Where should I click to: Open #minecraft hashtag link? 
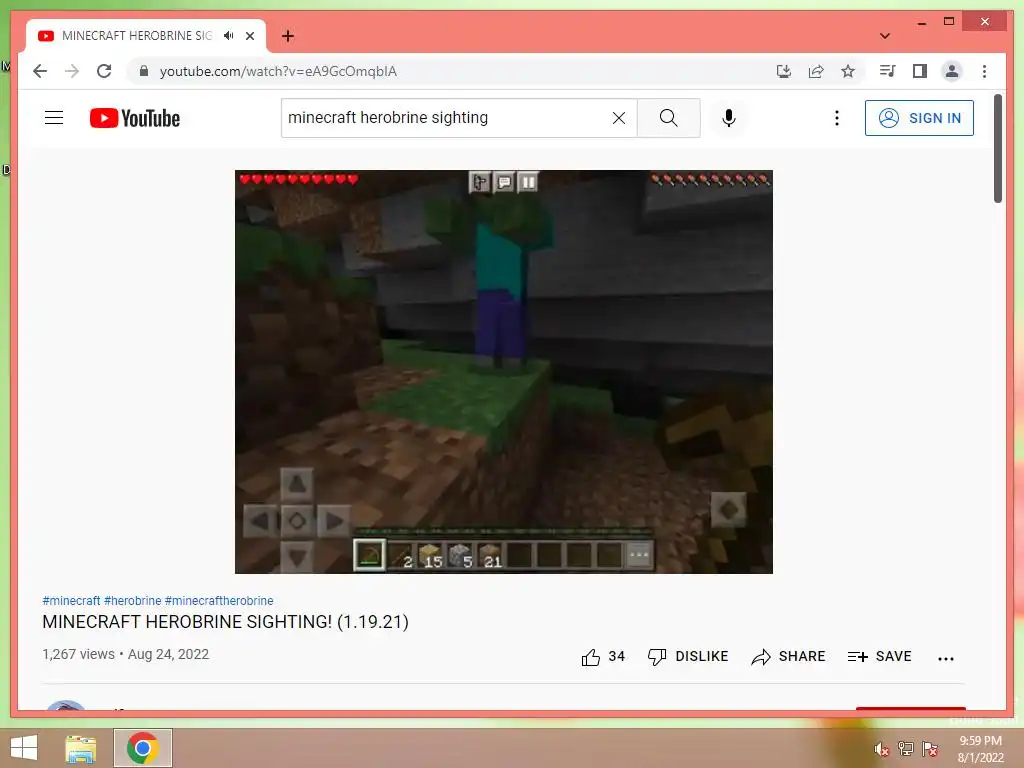[71, 600]
